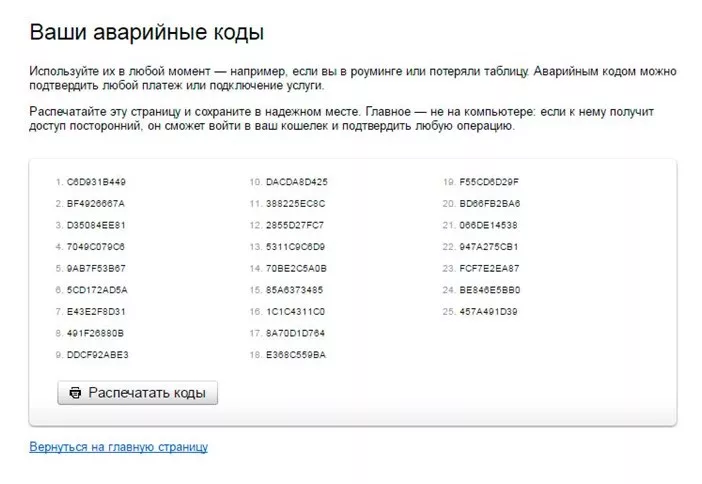
Task: Click emergency code number 10 starting with DACD
Action: [296, 182]
